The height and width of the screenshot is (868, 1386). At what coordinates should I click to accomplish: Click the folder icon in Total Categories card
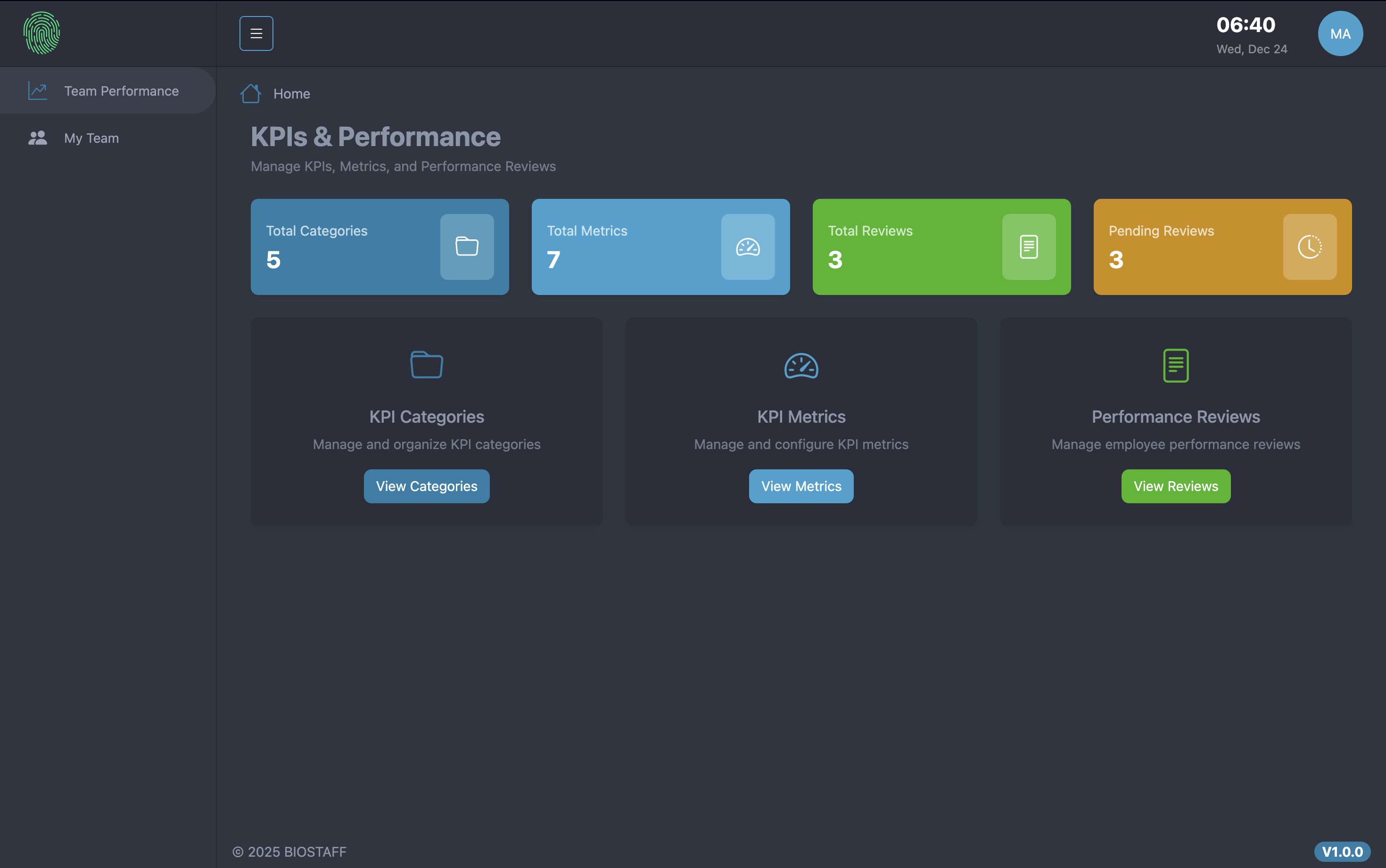(467, 247)
